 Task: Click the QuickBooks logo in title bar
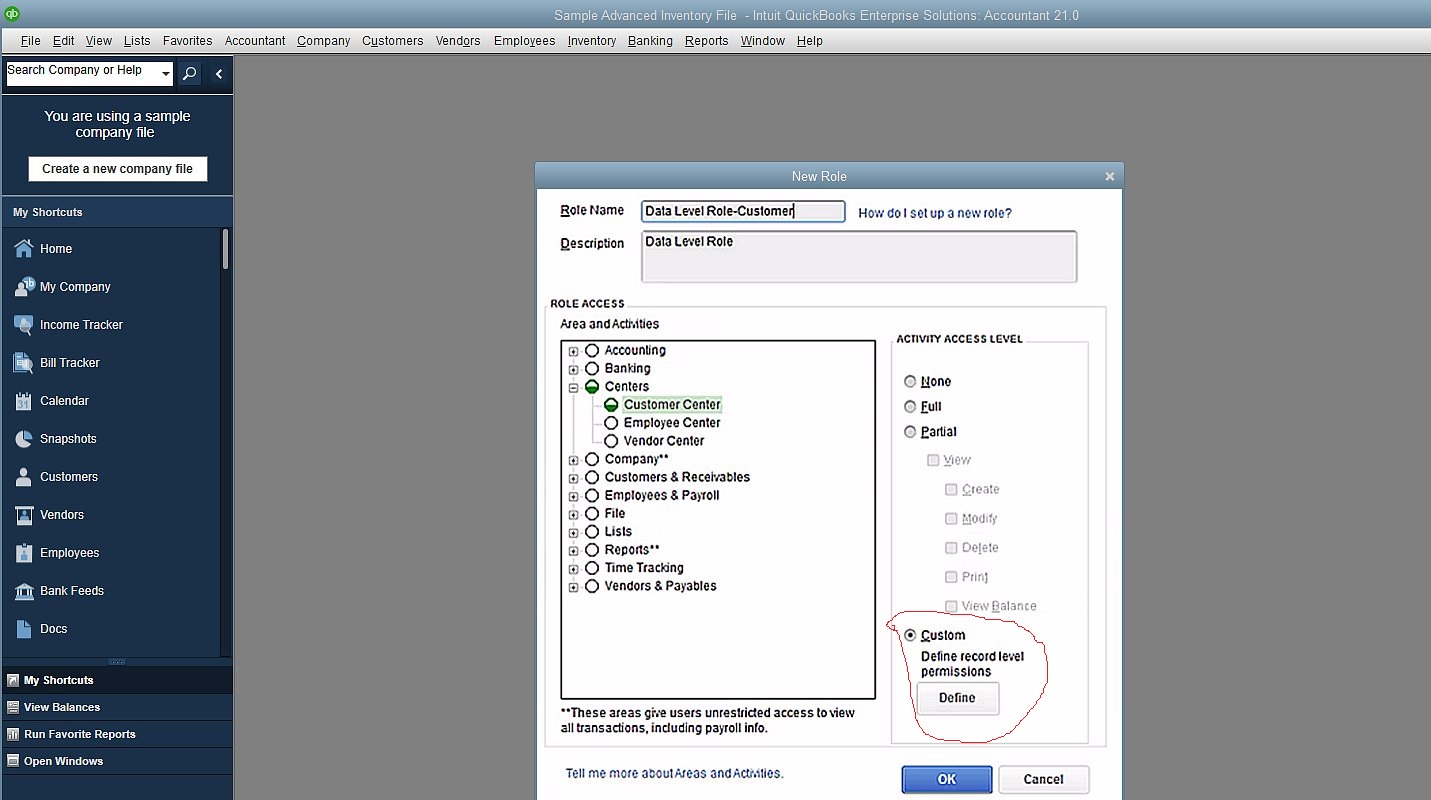pyautogui.click(x=13, y=14)
